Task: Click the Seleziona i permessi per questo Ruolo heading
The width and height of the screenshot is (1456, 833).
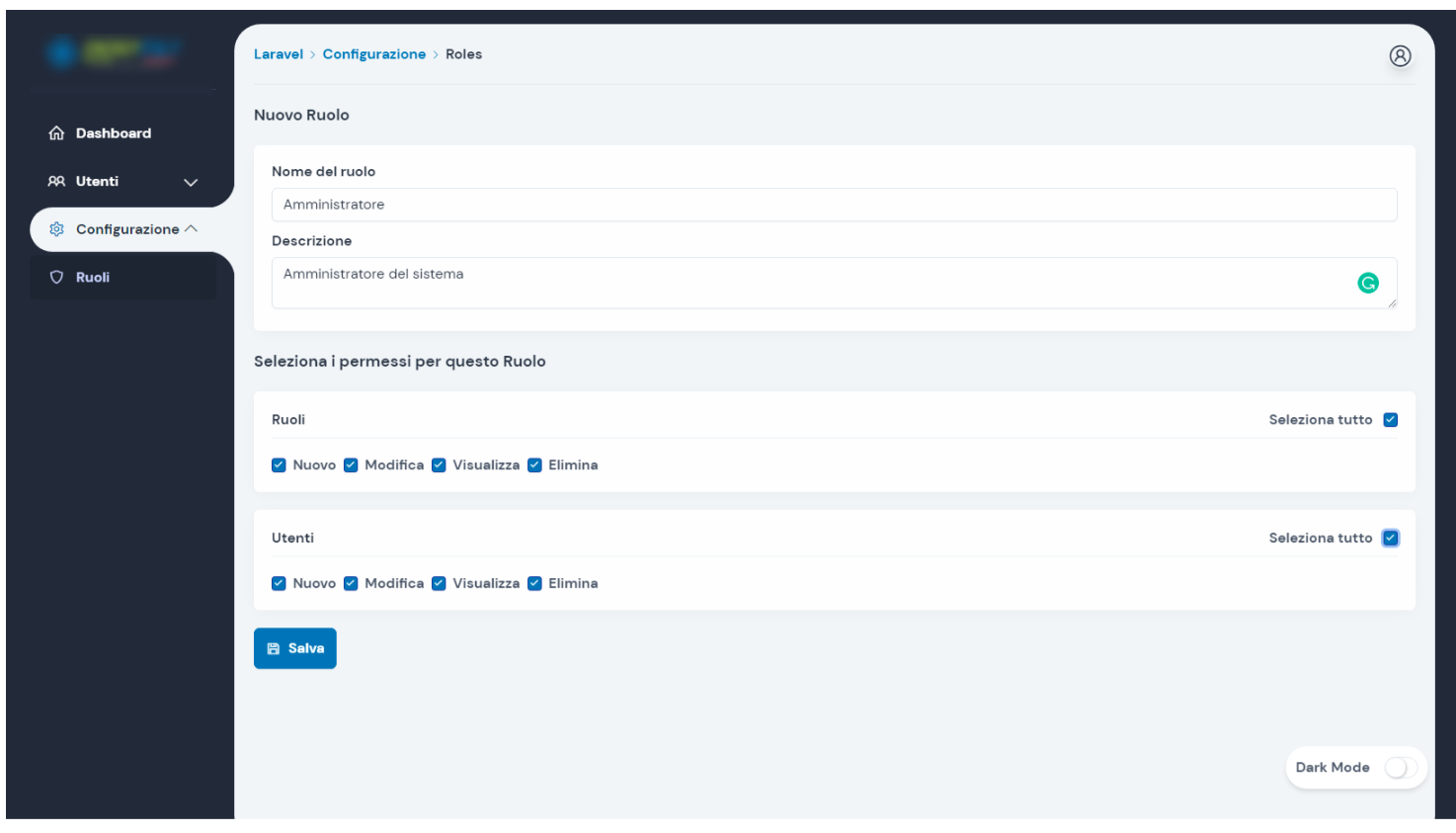Action: 400,362
